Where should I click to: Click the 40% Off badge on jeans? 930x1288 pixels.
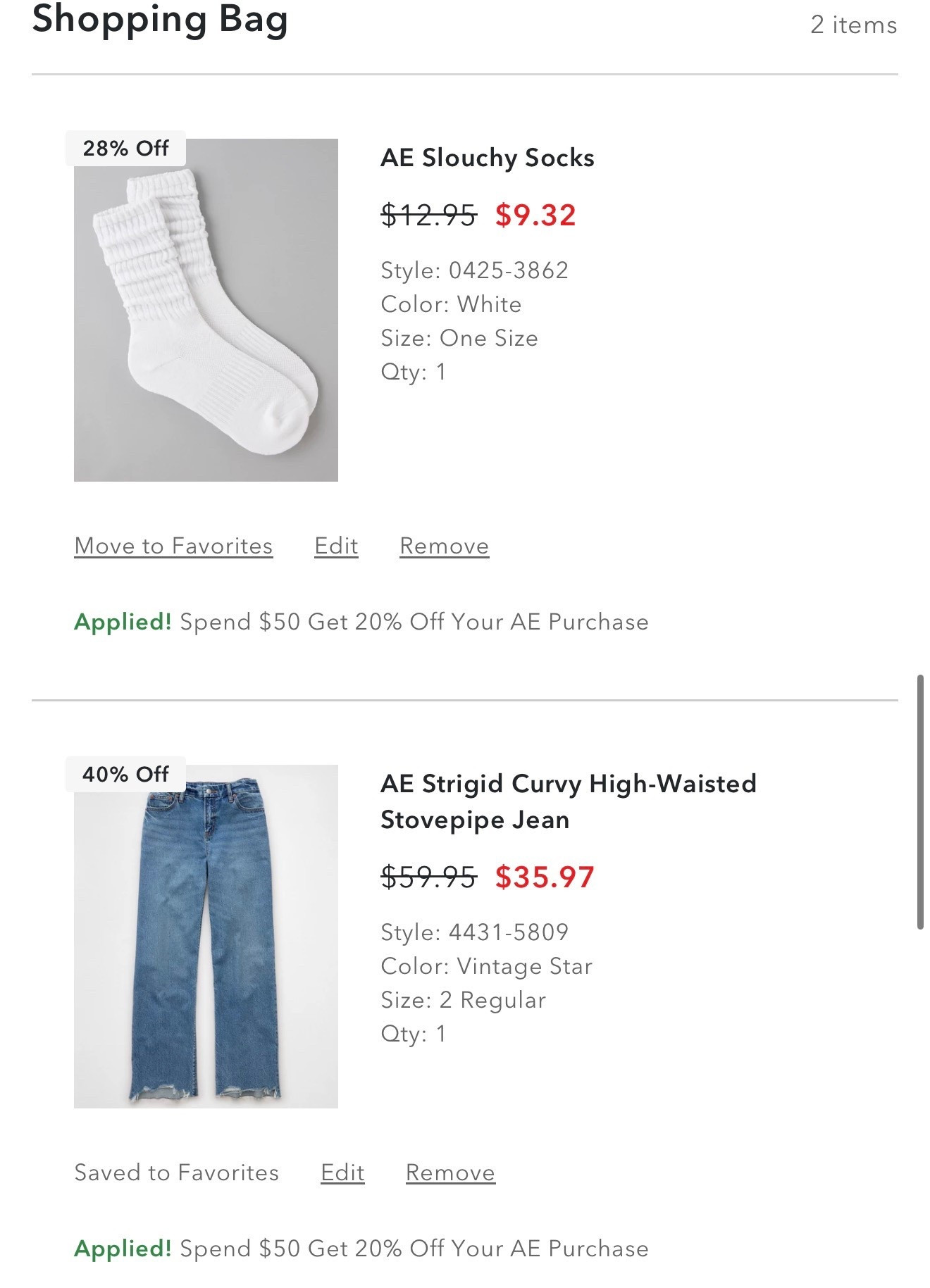(125, 773)
